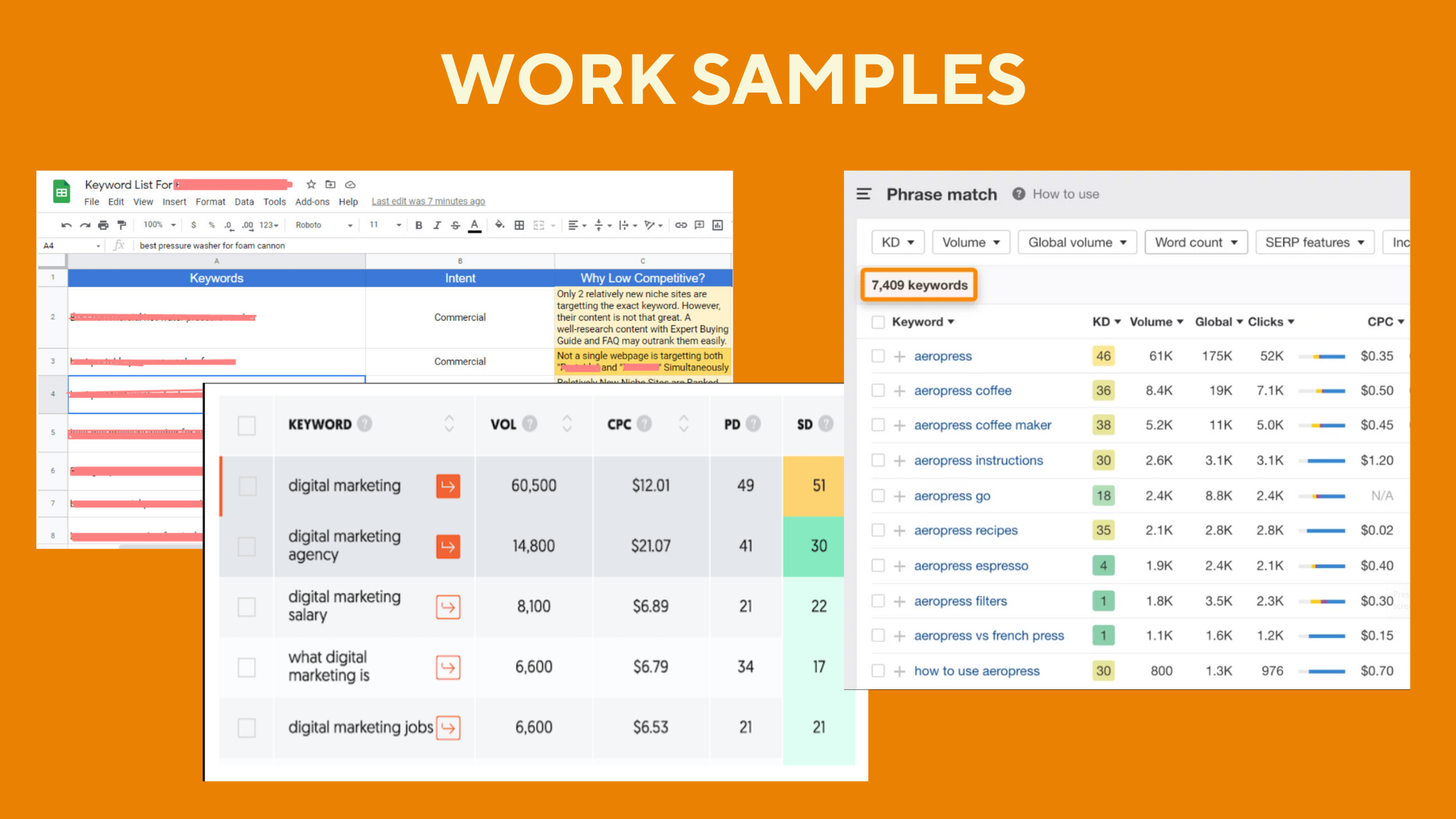Image resolution: width=1456 pixels, height=819 pixels.
Task: Open the Add-ons menu
Action: 312,202
